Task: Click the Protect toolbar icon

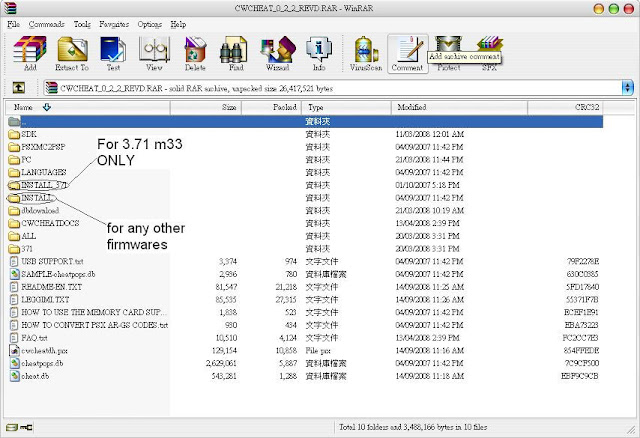Action: (x=449, y=53)
